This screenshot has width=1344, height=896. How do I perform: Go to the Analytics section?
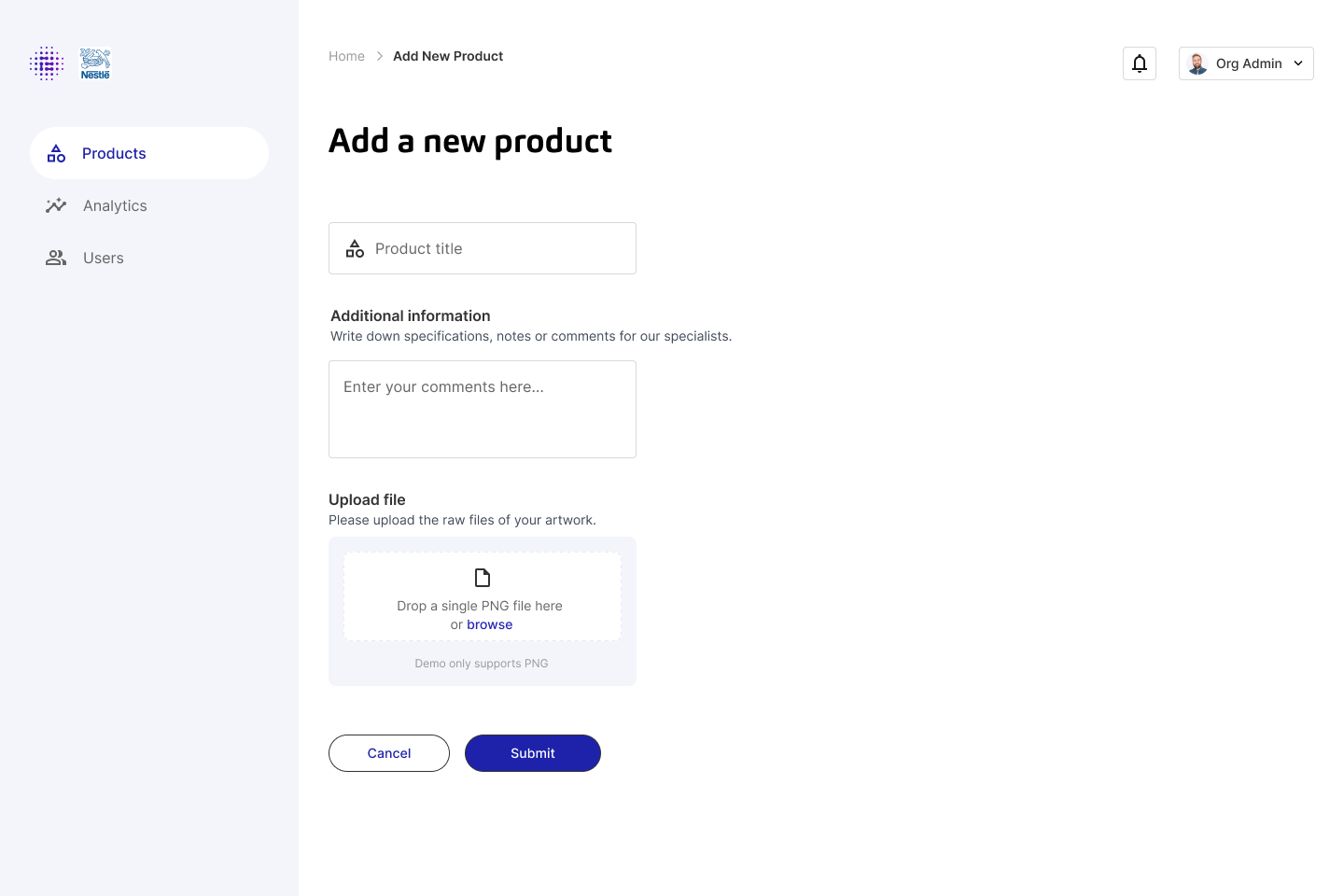[x=115, y=205]
